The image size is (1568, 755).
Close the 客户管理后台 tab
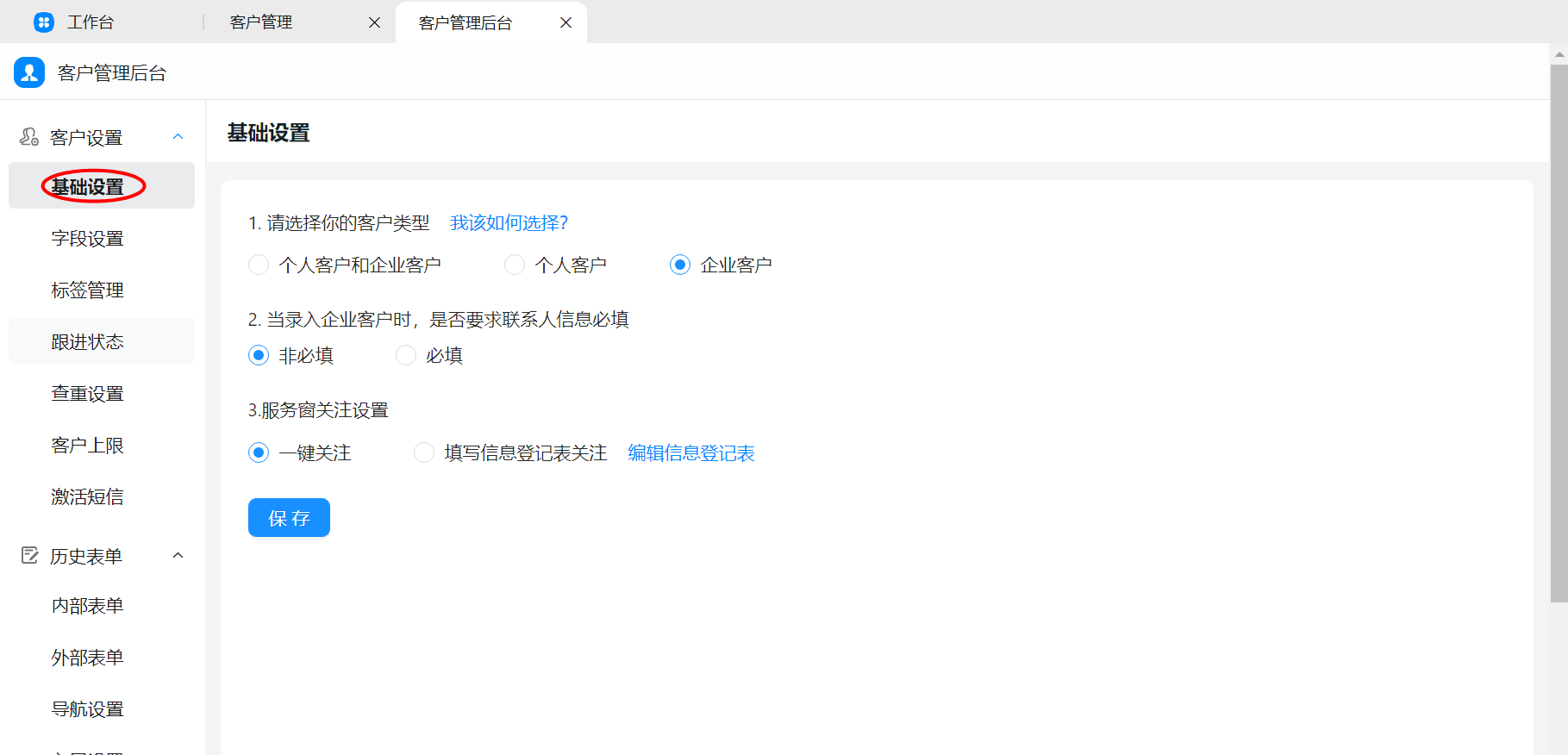pos(565,22)
